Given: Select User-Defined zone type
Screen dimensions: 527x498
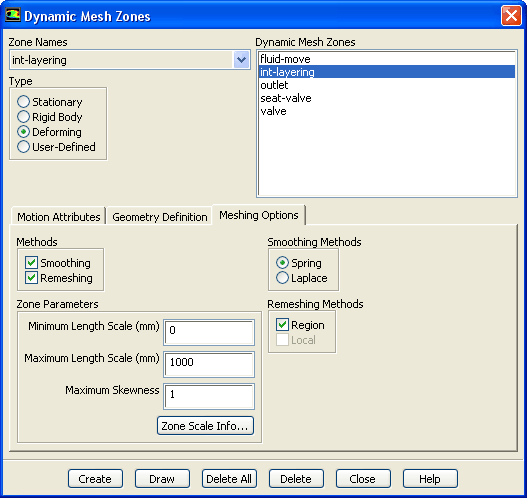Looking at the screenshot, I should coord(23,147).
